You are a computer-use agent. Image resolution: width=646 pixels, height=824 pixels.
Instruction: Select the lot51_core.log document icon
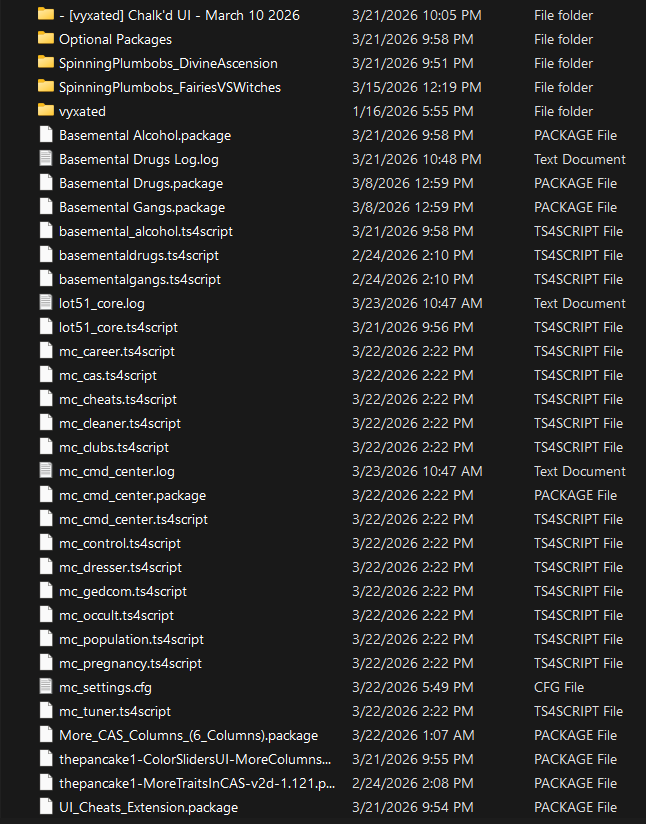[x=46, y=303]
